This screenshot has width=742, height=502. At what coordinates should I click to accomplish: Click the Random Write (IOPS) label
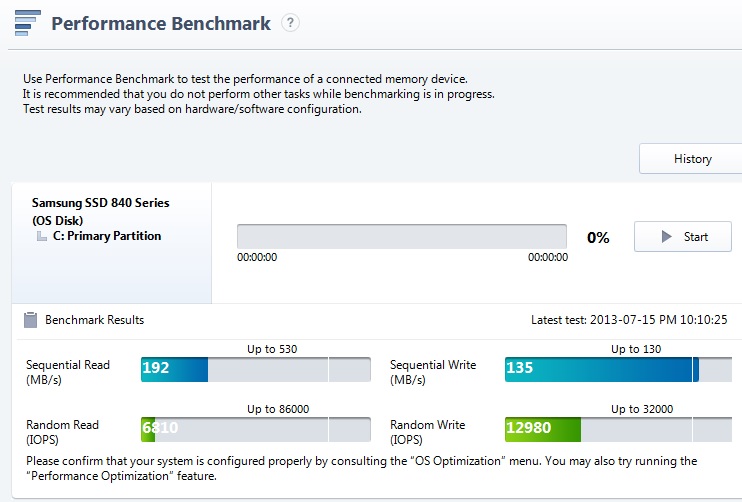click(427, 432)
